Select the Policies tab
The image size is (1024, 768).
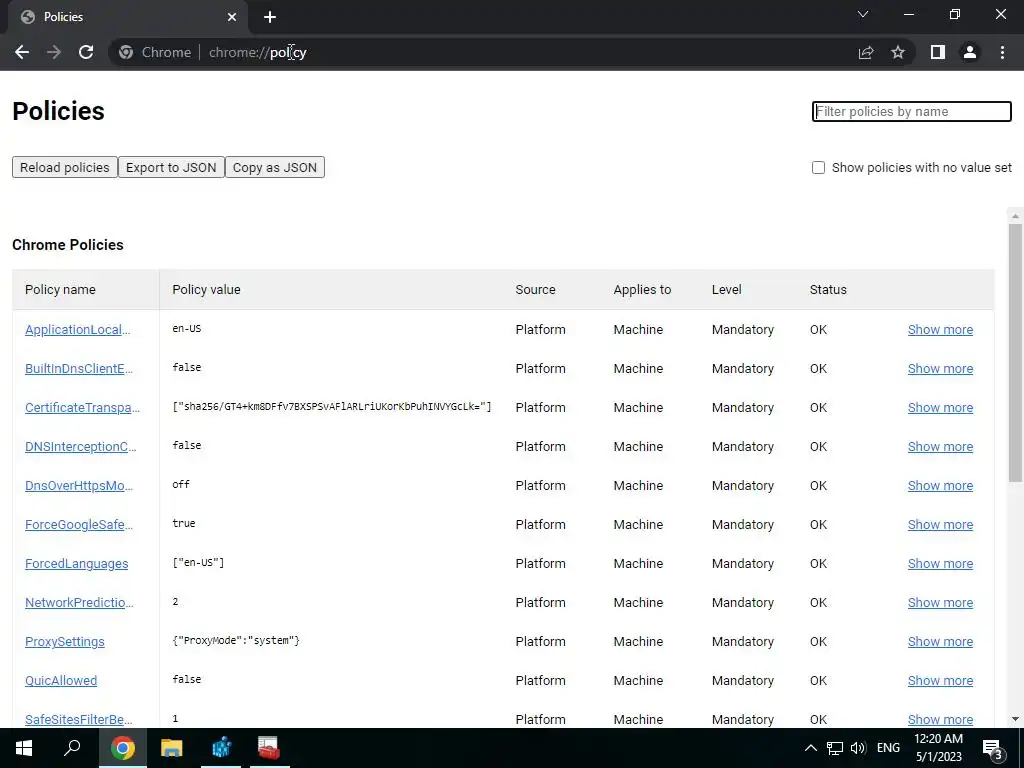[127, 17]
